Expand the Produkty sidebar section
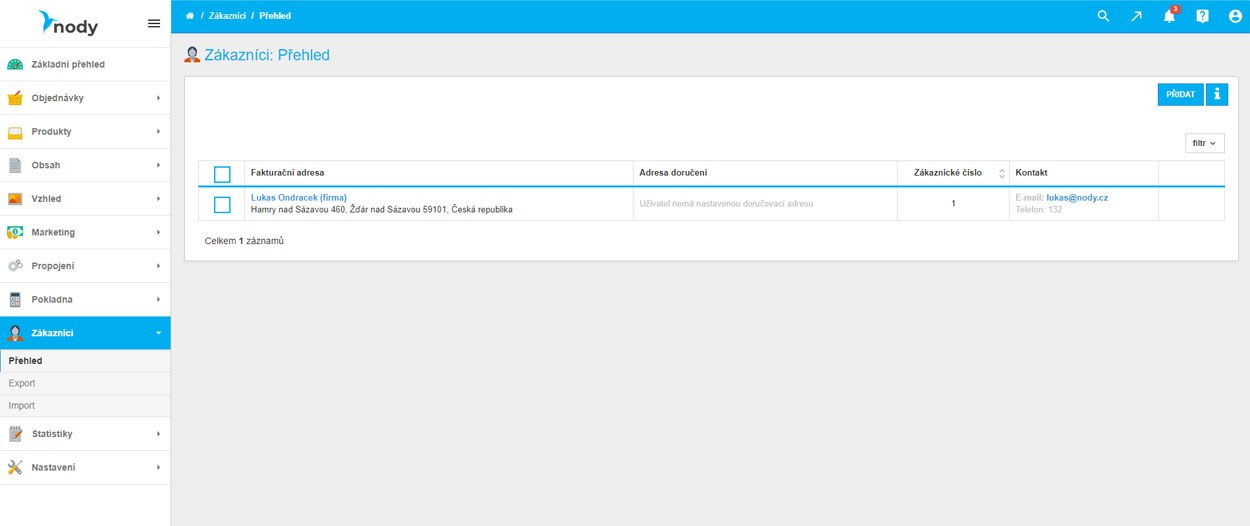This screenshot has width=1250, height=526. 85,132
